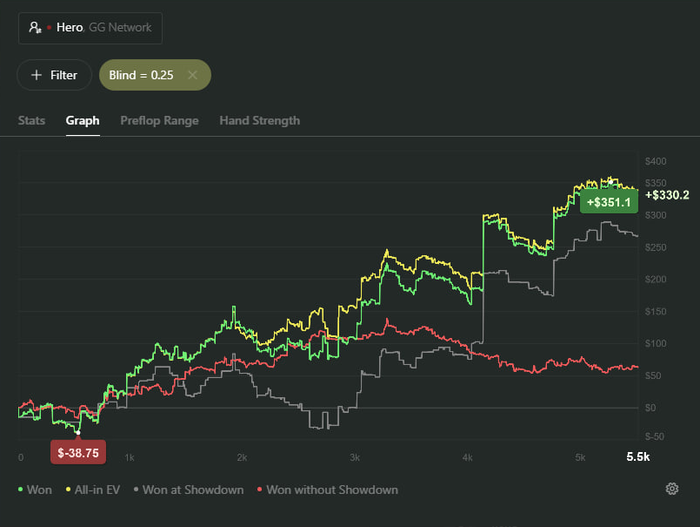Go to the Hand Strength tab

(x=260, y=121)
